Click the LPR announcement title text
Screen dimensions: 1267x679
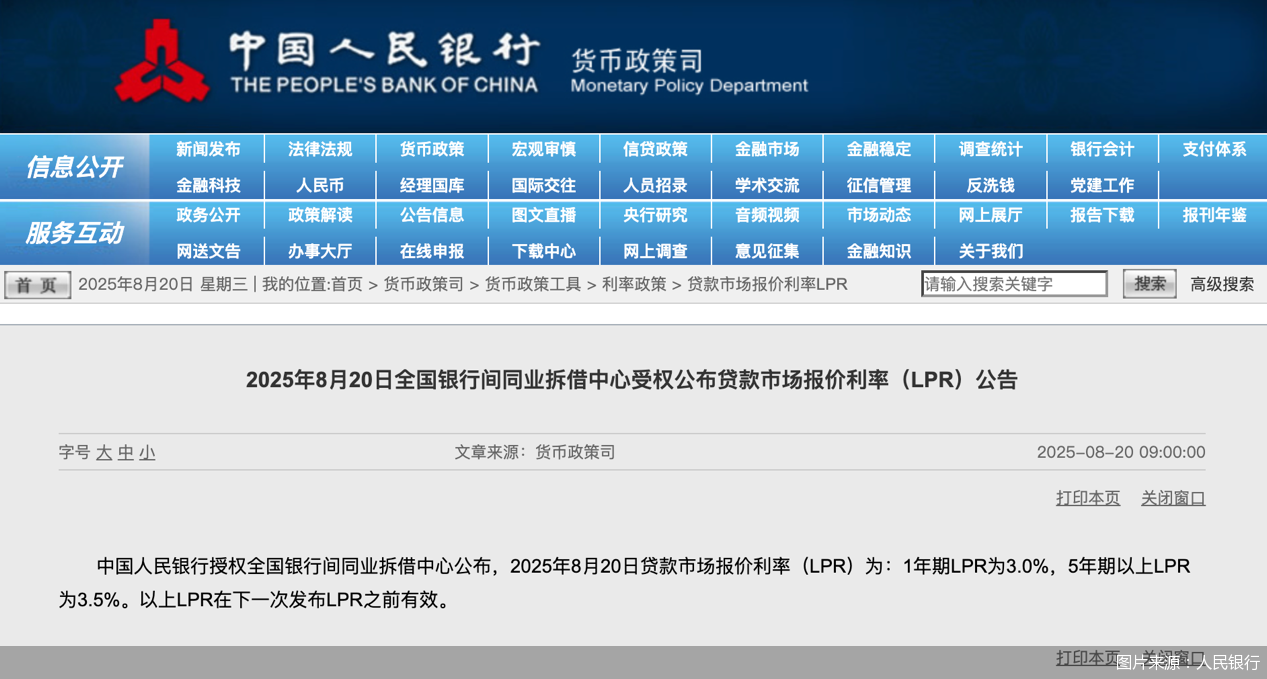tap(632, 380)
